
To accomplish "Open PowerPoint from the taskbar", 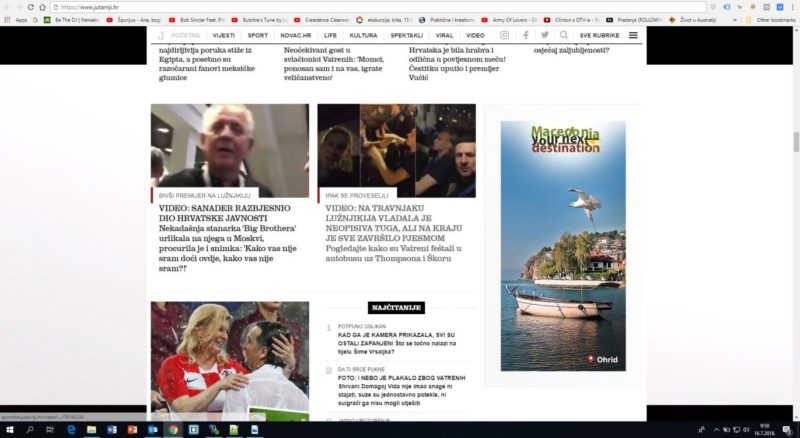I will (x=132, y=430).
